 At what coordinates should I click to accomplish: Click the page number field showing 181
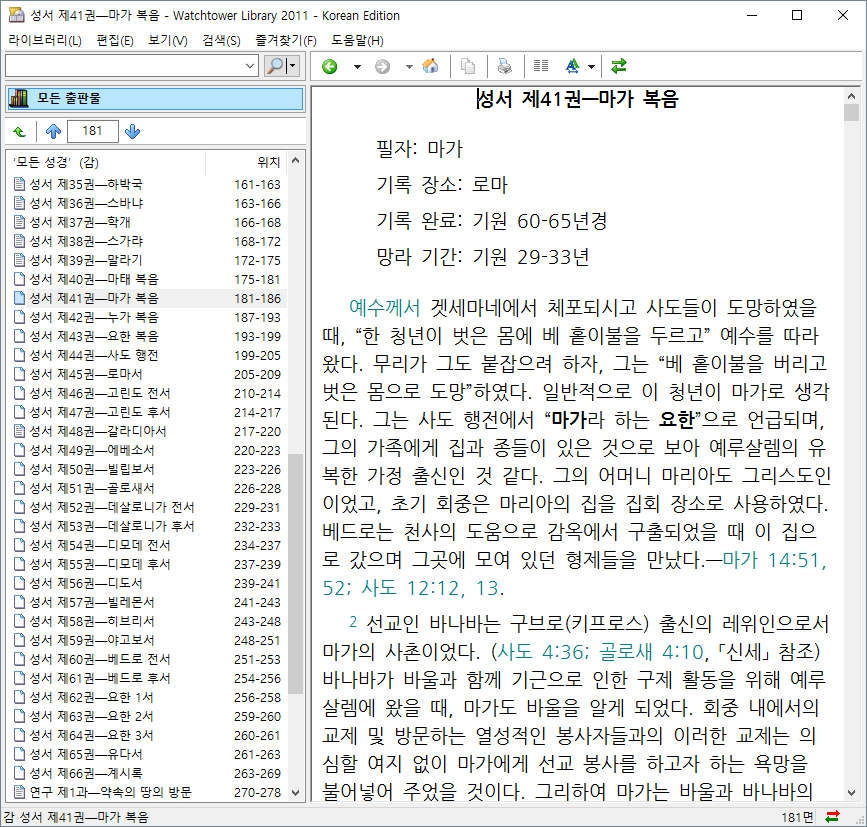(x=92, y=132)
